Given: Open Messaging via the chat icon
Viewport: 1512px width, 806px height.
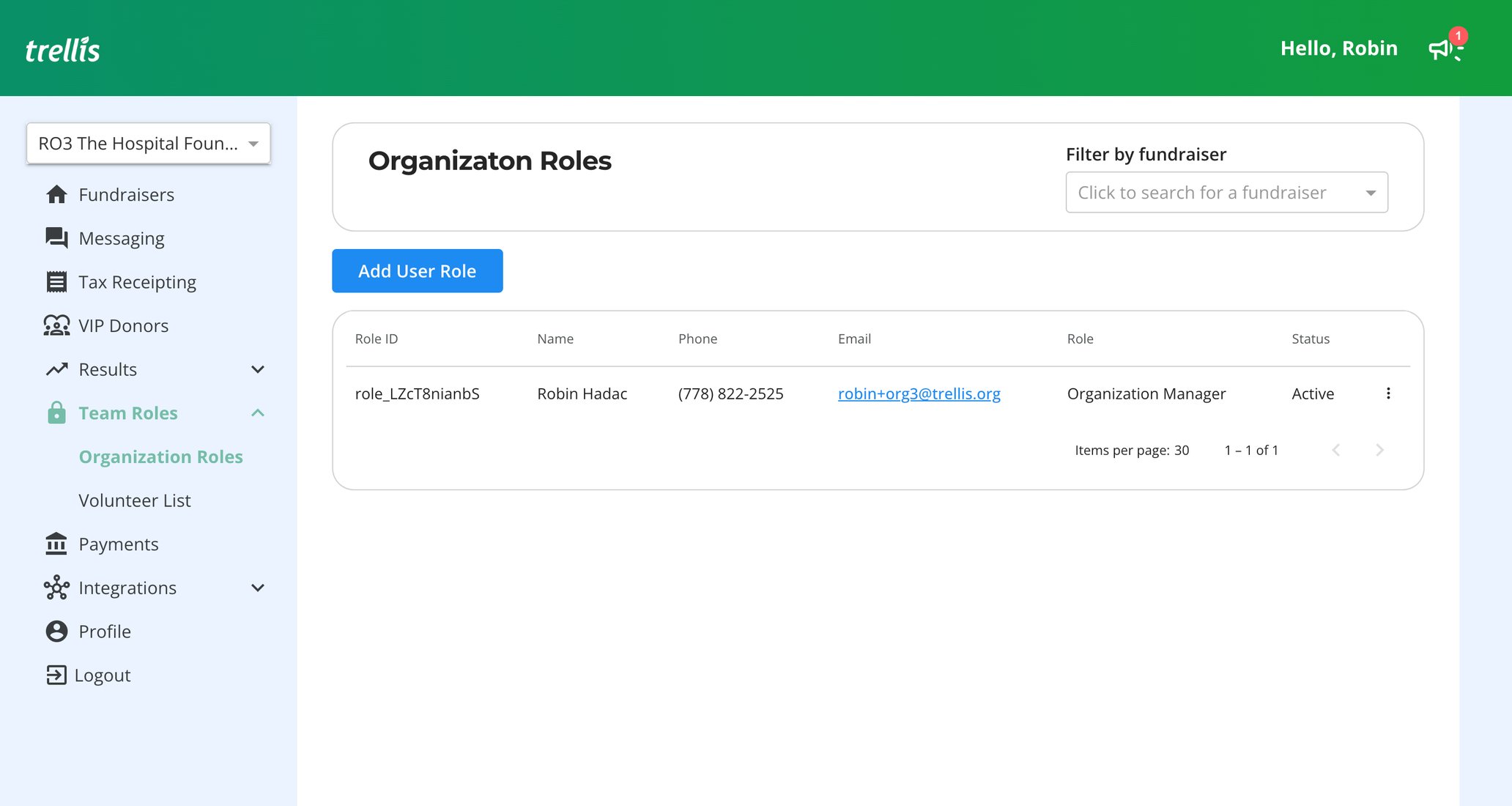Looking at the screenshot, I should point(56,237).
